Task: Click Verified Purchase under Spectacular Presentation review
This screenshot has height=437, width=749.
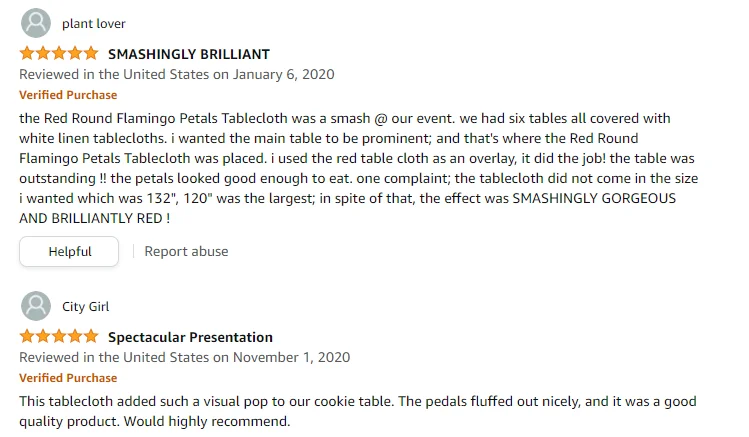Action: point(68,378)
